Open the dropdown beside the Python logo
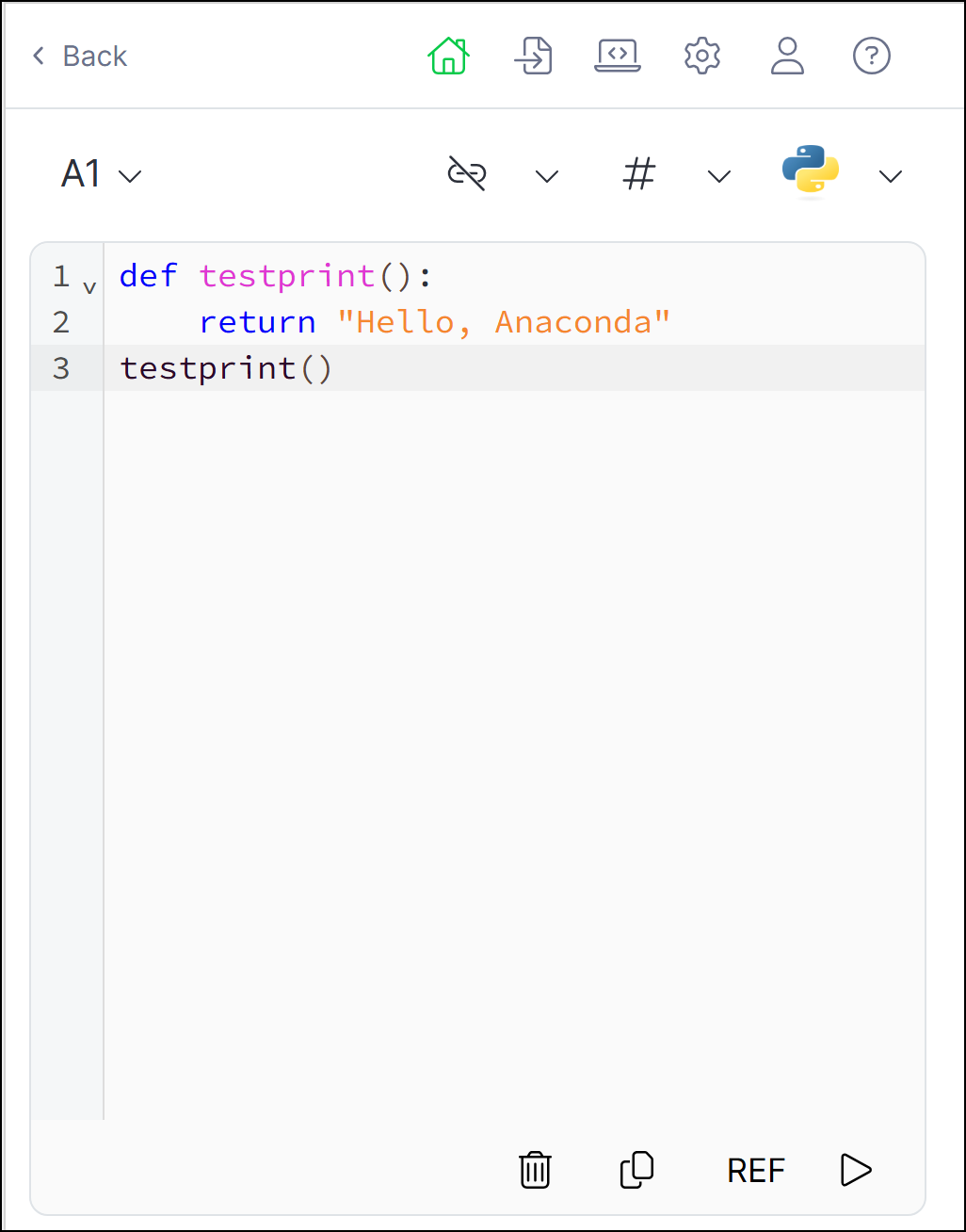The height and width of the screenshot is (1232, 966). [889, 176]
